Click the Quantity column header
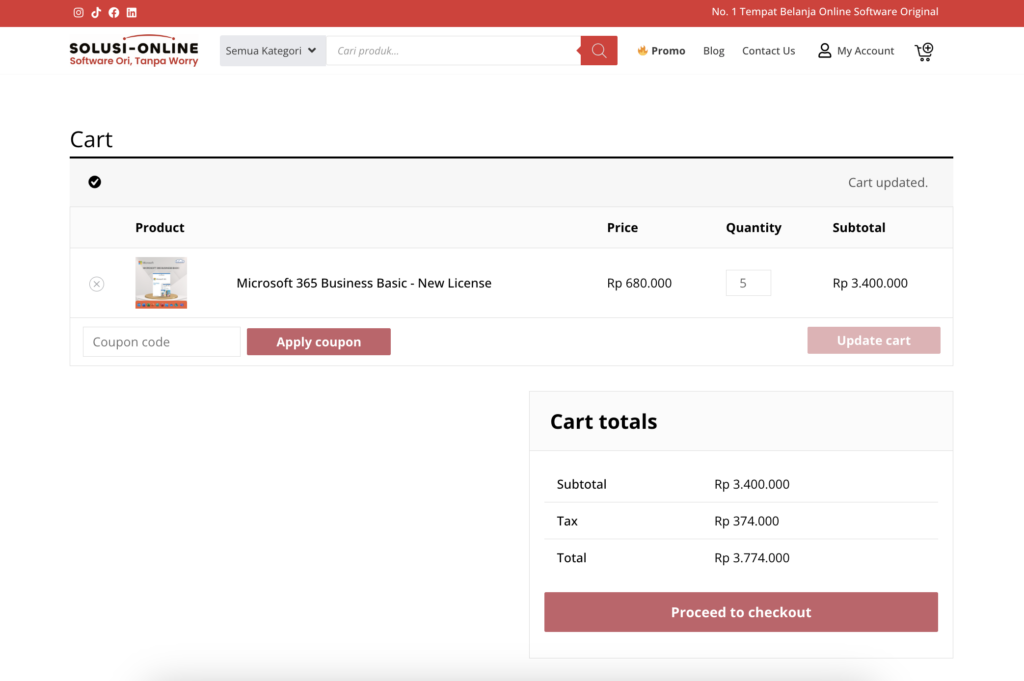The height and width of the screenshot is (681, 1024). (754, 227)
